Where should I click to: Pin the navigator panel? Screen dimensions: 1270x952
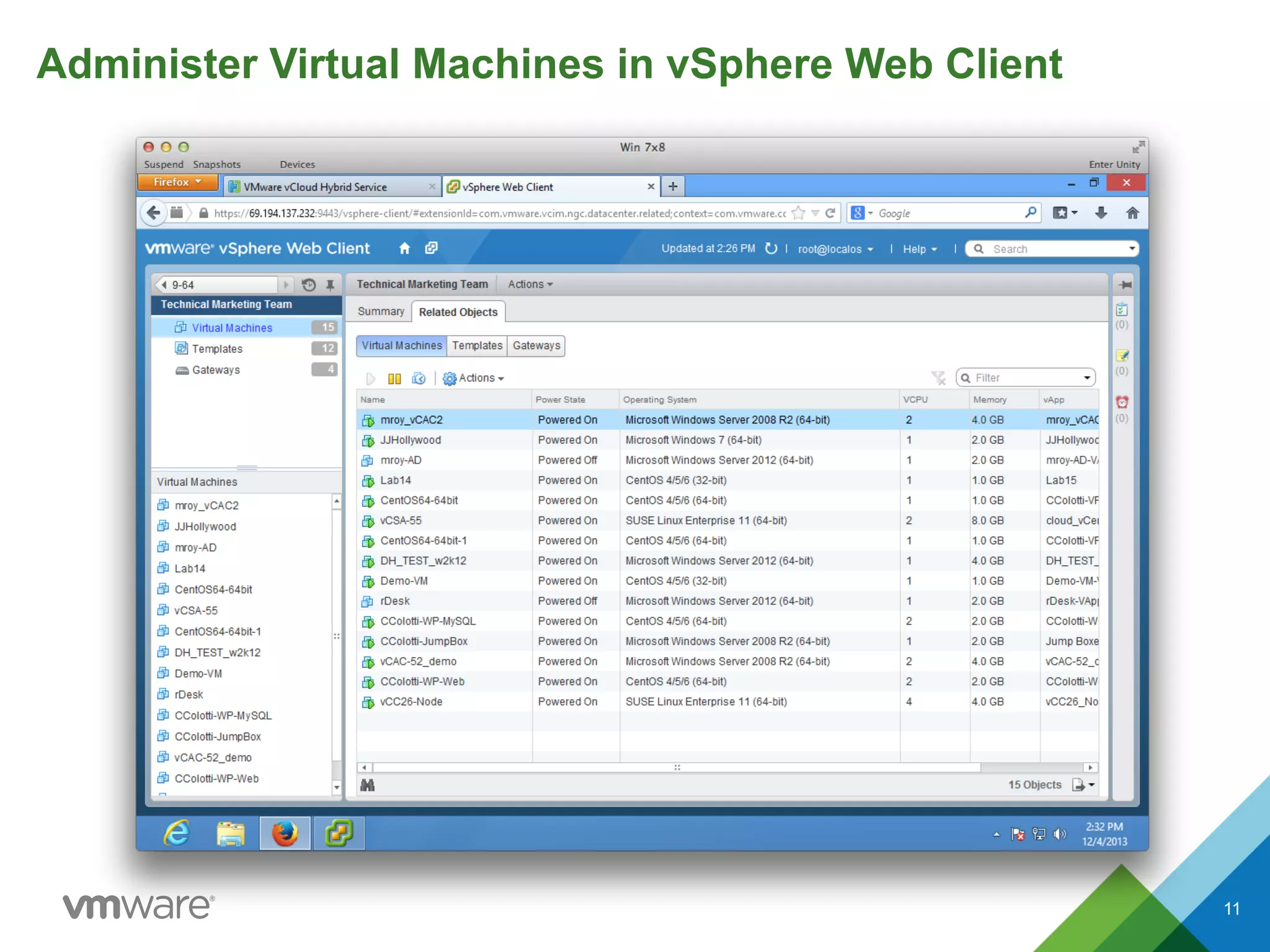tap(331, 284)
